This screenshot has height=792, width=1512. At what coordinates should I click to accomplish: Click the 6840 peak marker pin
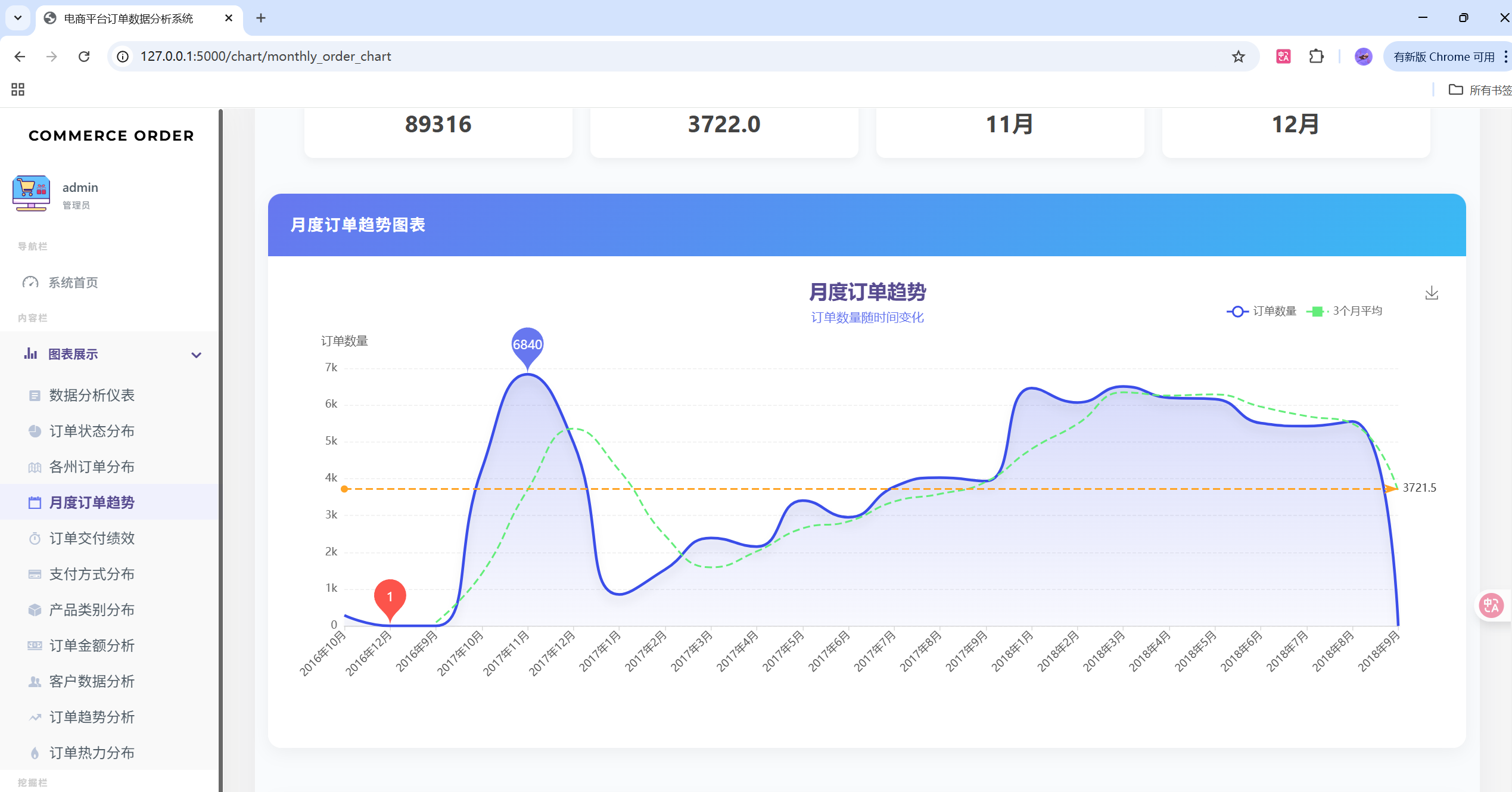point(527,345)
